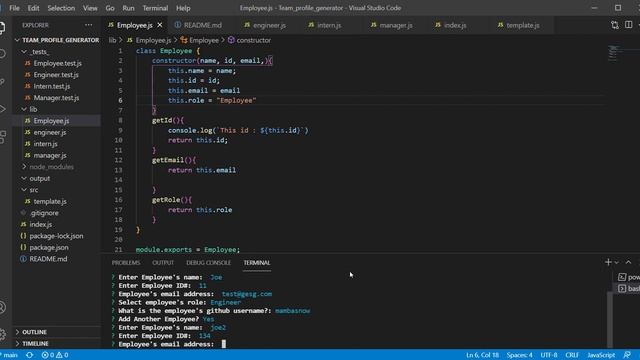
Task: Show the PROBLEMS panel tab
Action: [126, 263]
